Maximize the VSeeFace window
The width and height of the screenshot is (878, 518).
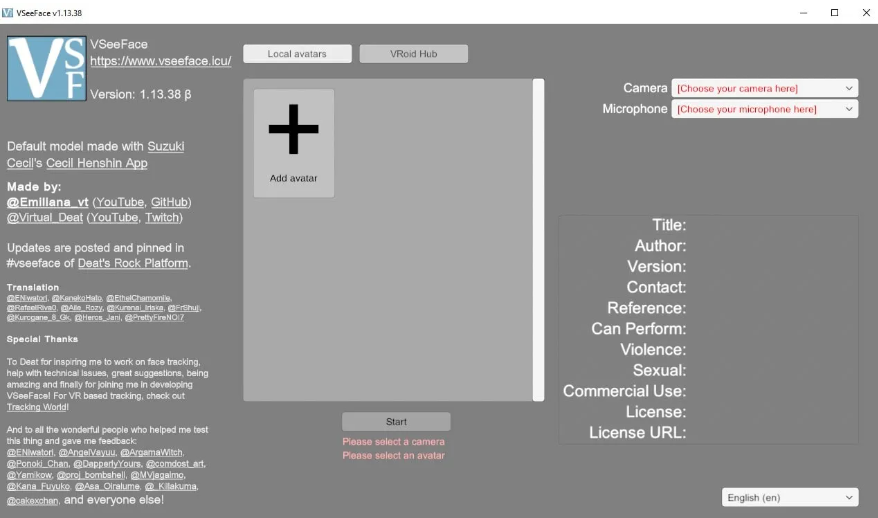click(834, 12)
